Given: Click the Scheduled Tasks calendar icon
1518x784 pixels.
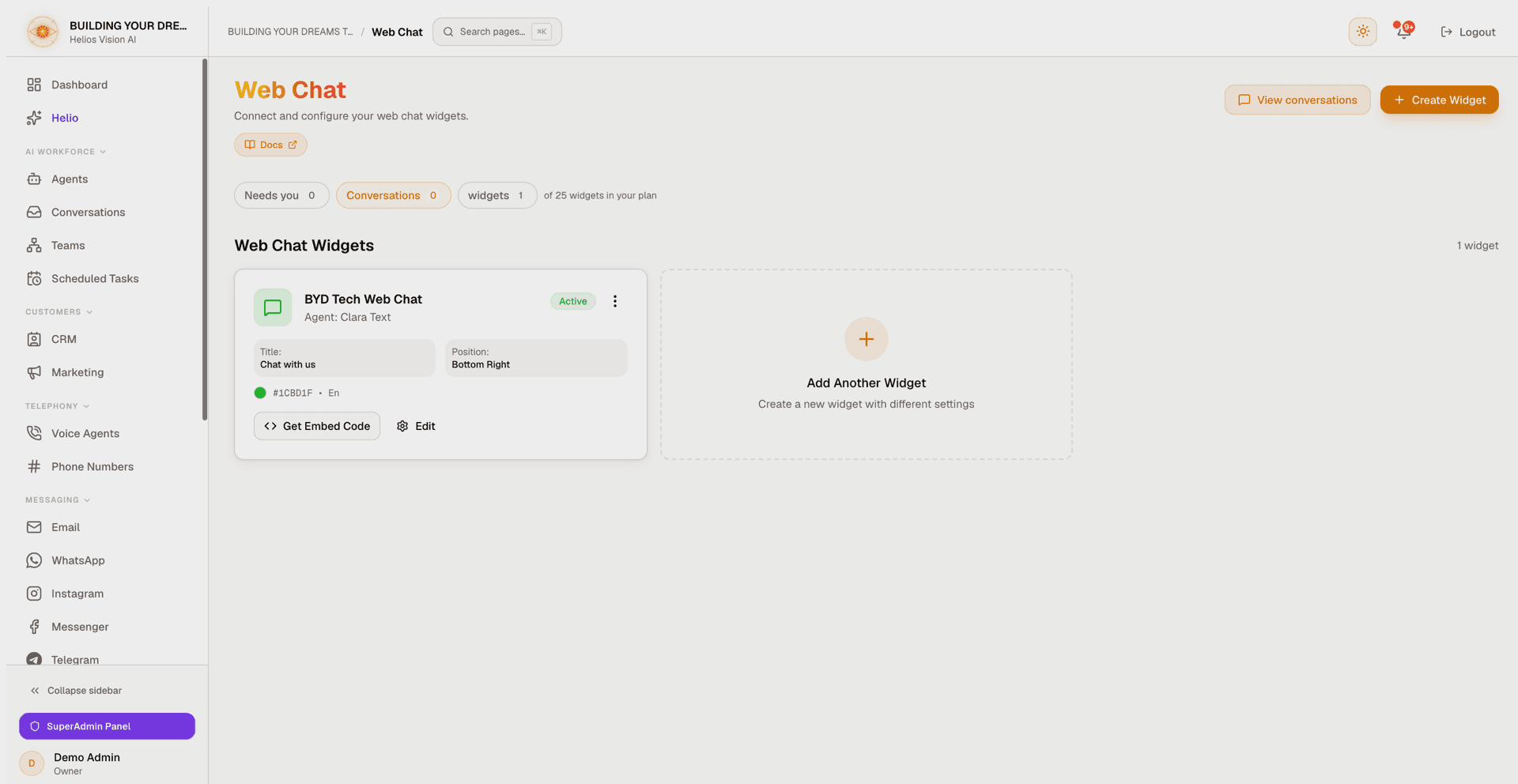Looking at the screenshot, I should coord(34,279).
